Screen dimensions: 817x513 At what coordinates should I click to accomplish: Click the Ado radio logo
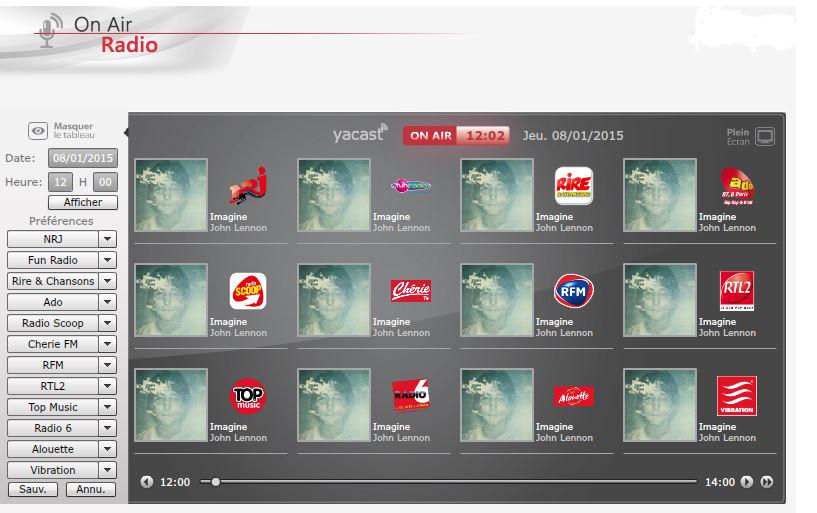(737, 185)
